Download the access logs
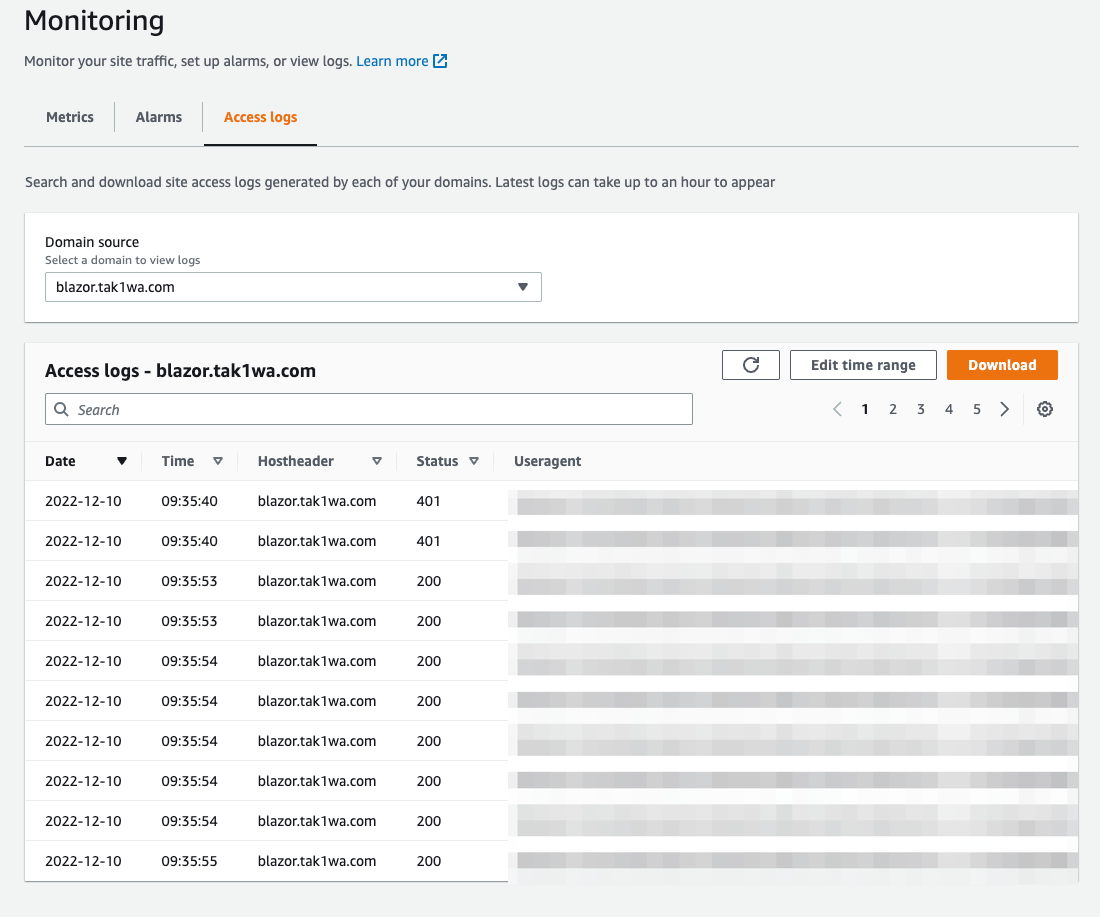Screen dimensions: 1100x917 tap(1002, 364)
